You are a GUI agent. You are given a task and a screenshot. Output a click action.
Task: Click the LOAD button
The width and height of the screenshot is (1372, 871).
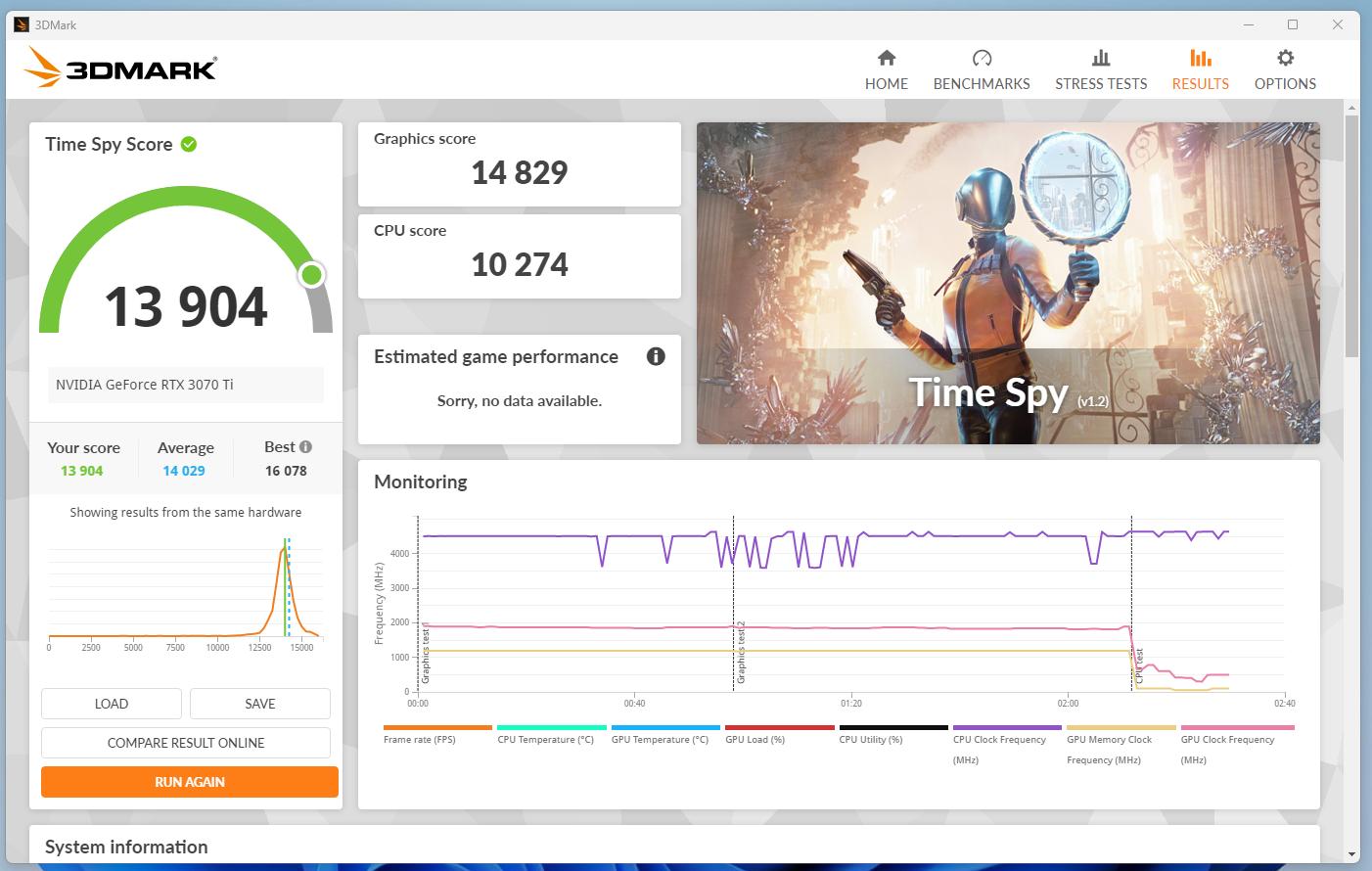click(x=112, y=704)
